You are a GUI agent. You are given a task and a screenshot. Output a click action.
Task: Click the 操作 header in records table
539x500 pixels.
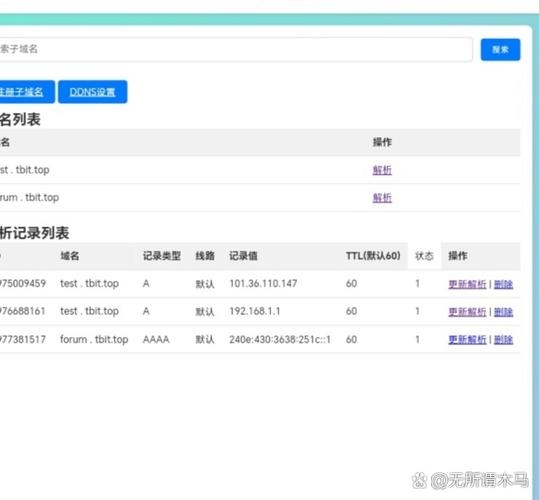[x=458, y=256]
